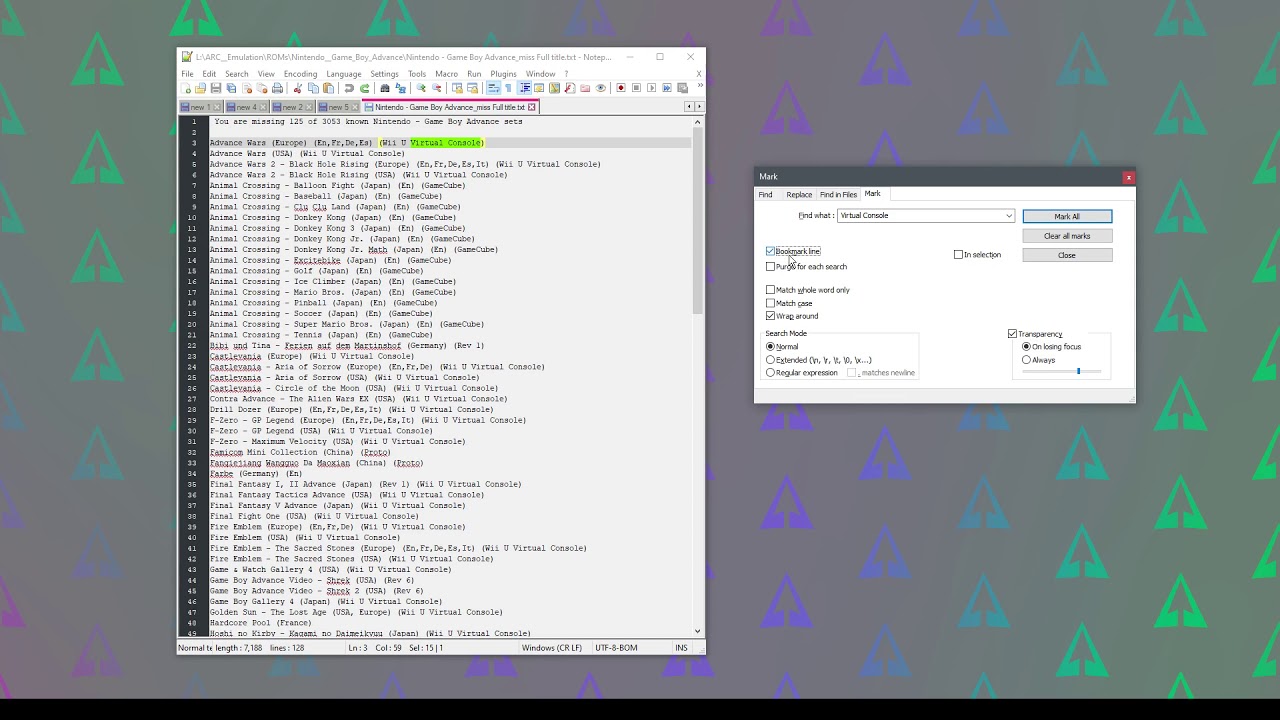The width and height of the screenshot is (1280, 720).
Task: Click the Zoom Out toolbar icon
Action: pyautogui.click(x=436, y=88)
